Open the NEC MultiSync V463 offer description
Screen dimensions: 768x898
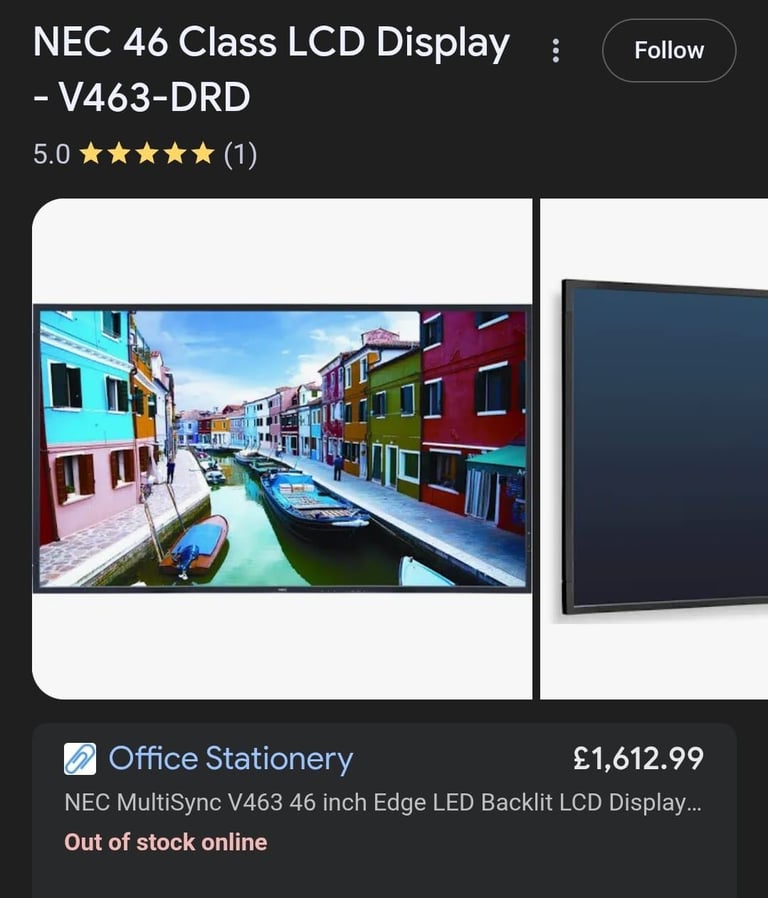[x=383, y=802]
